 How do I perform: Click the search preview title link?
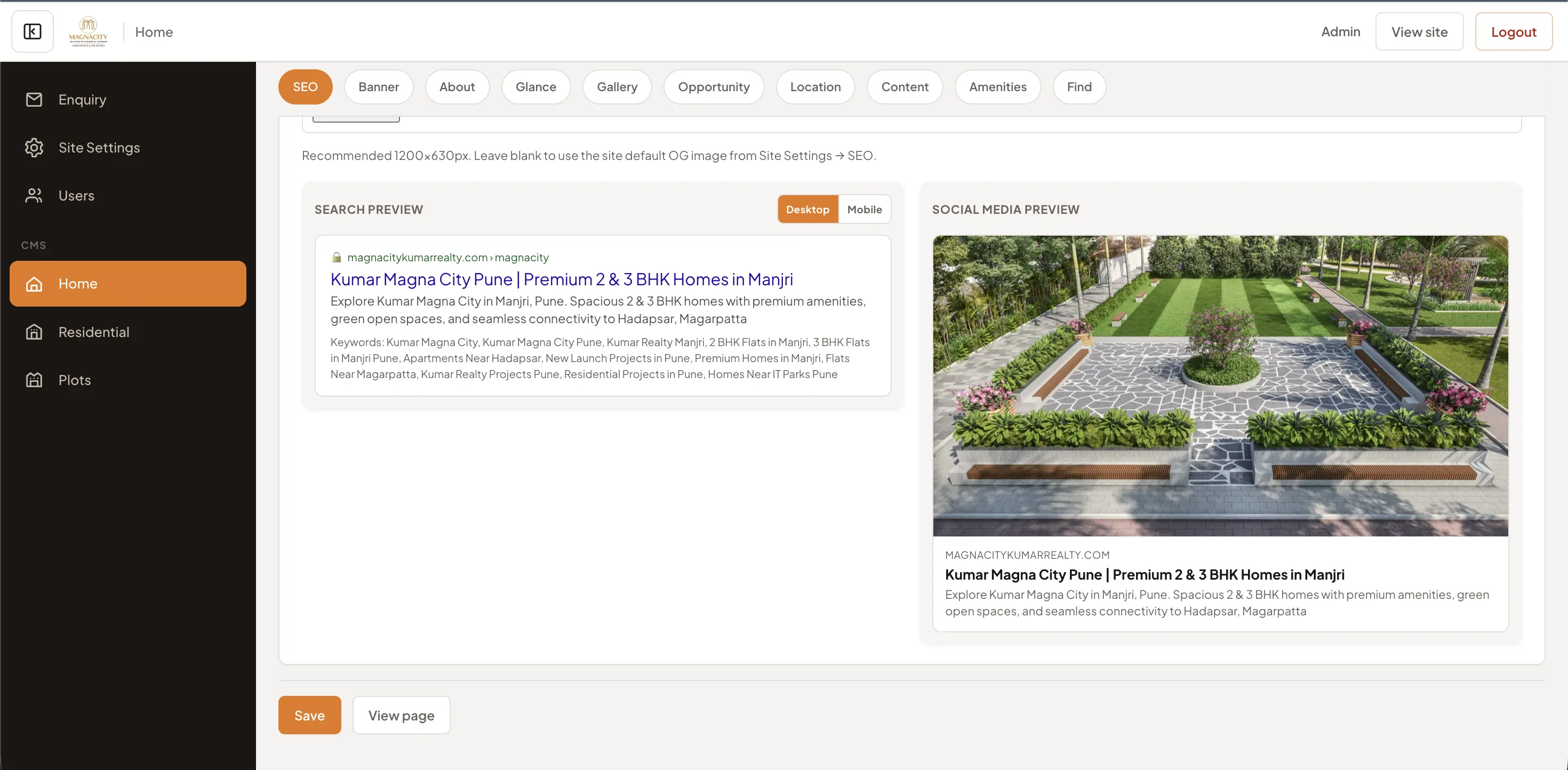(x=562, y=279)
